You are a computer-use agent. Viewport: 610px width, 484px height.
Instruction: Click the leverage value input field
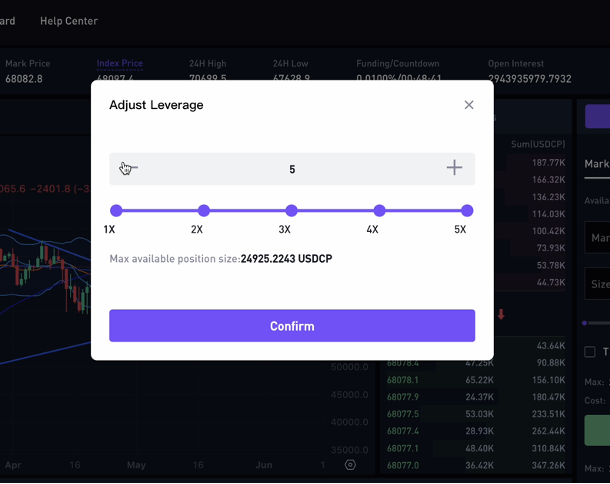pyautogui.click(x=292, y=169)
